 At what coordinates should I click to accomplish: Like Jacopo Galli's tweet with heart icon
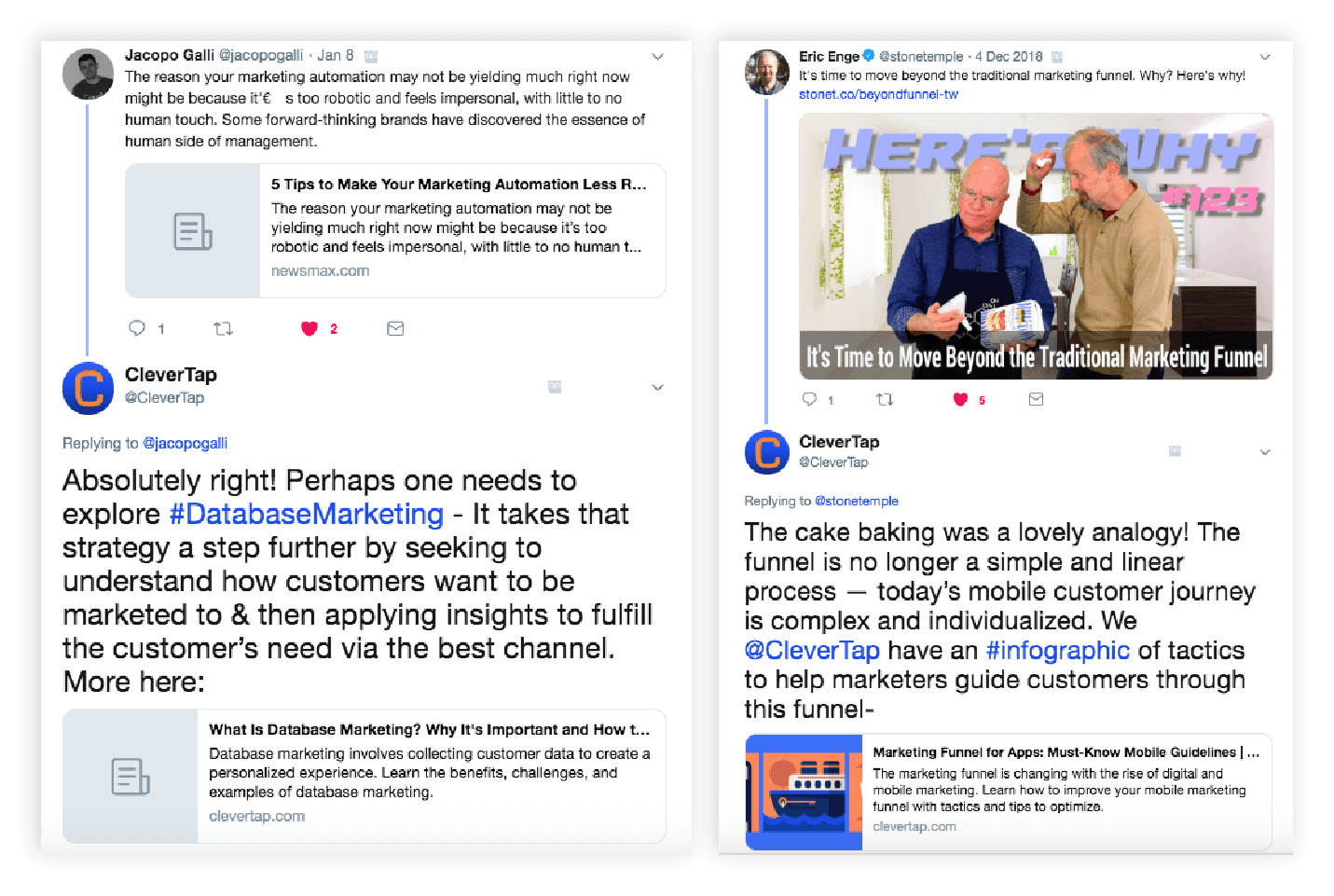click(x=309, y=328)
